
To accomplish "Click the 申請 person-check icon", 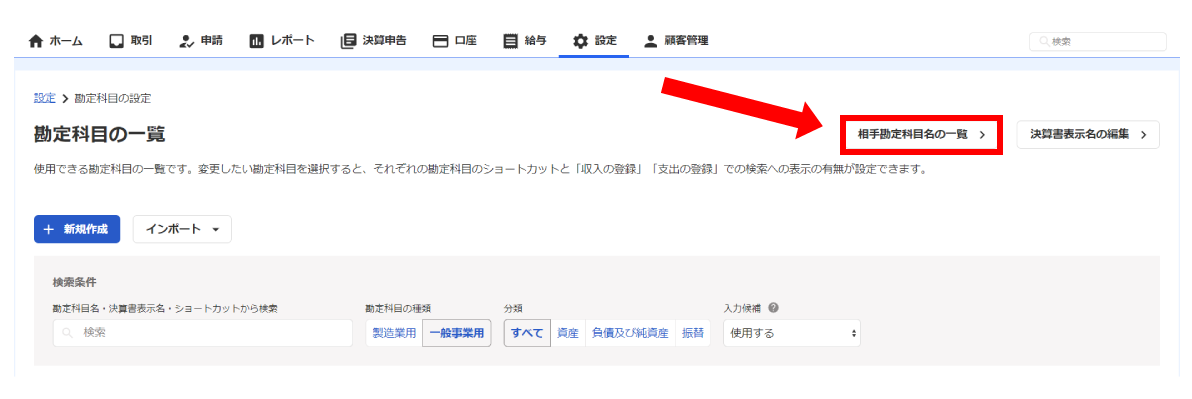I will [x=187, y=41].
